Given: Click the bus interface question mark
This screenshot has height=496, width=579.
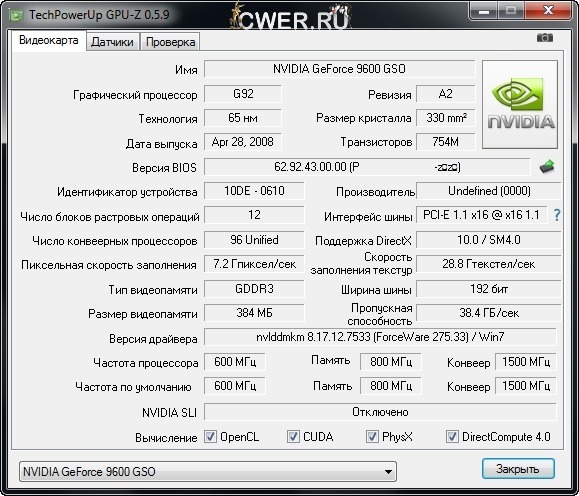Looking at the screenshot, I should click(x=557, y=215).
